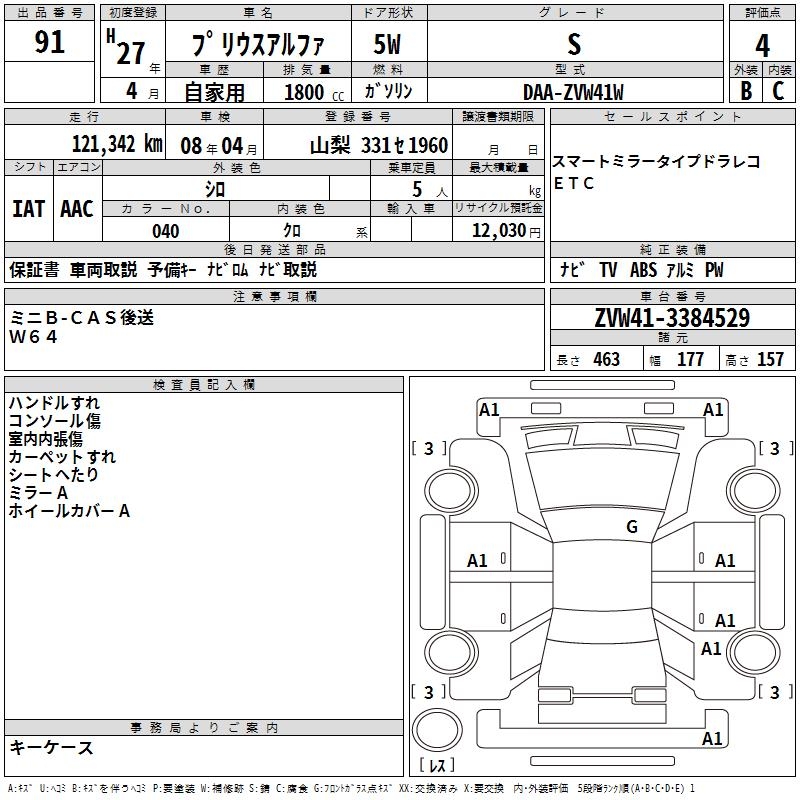The image size is (800, 800).
Task: Click 車両取説 in later-shipped parts
Action: (104, 270)
